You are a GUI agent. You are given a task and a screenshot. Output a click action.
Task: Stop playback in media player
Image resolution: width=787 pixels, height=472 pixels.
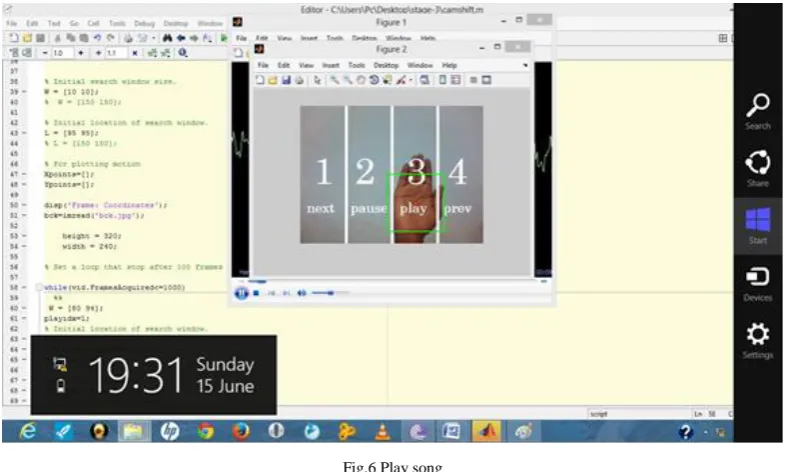tap(256, 293)
